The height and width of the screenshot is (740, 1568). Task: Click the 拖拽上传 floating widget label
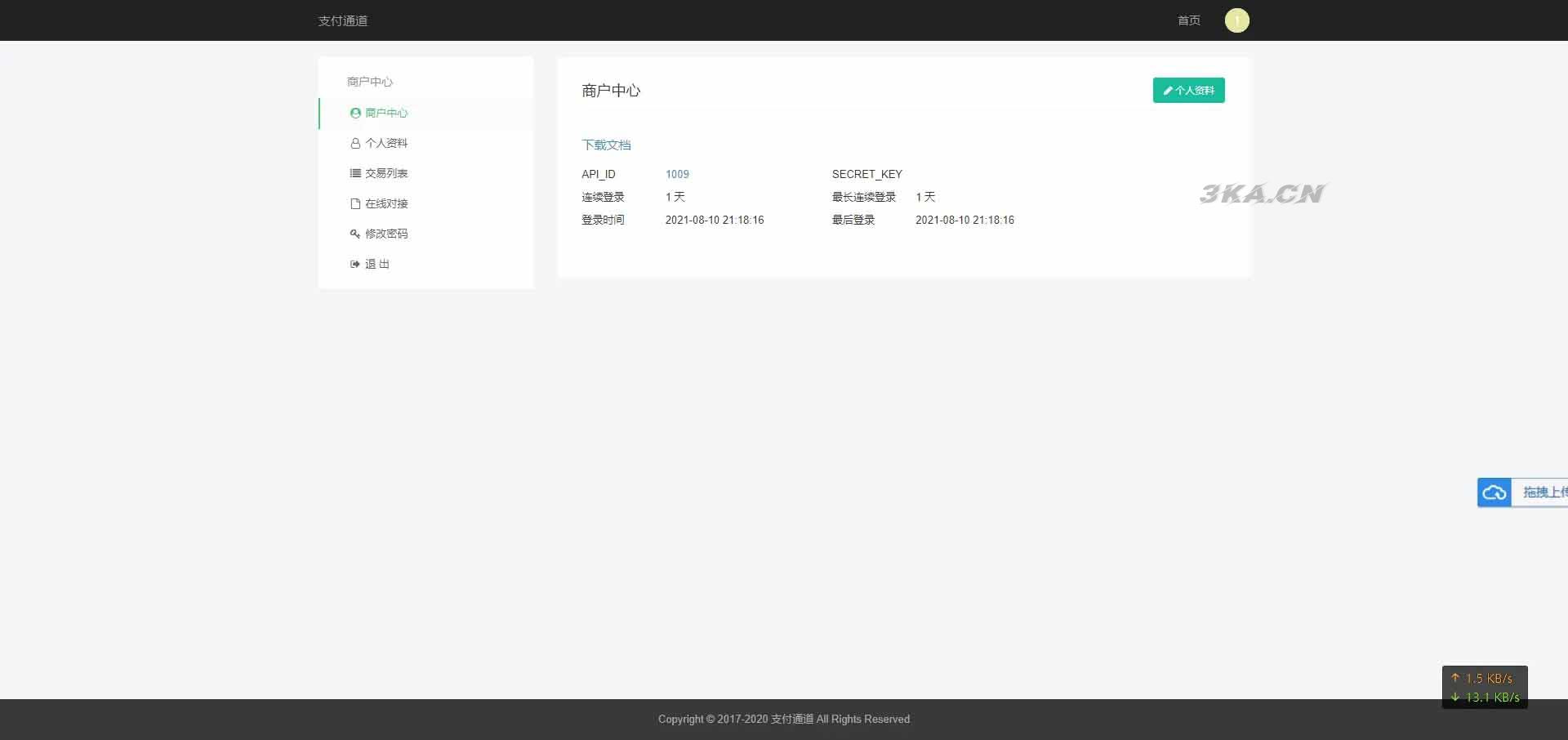pos(1544,492)
